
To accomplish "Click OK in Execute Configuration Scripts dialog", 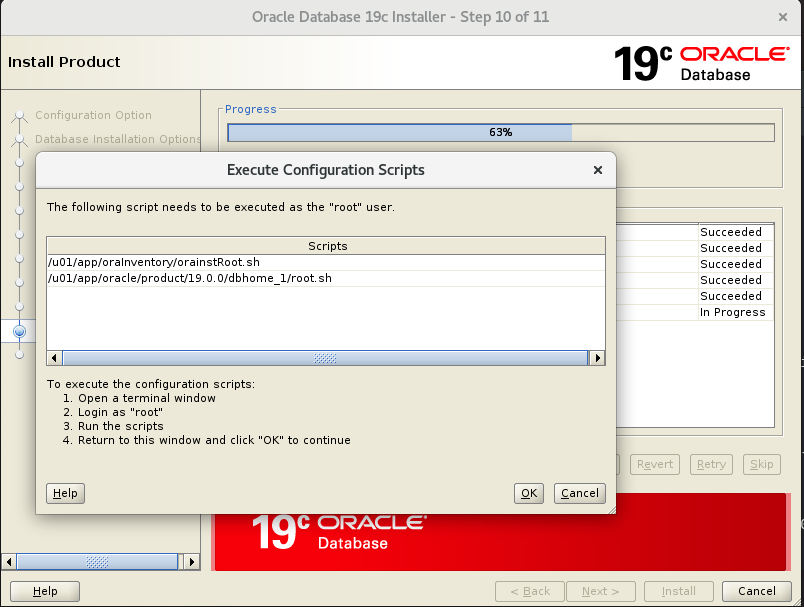I will tap(529, 493).
